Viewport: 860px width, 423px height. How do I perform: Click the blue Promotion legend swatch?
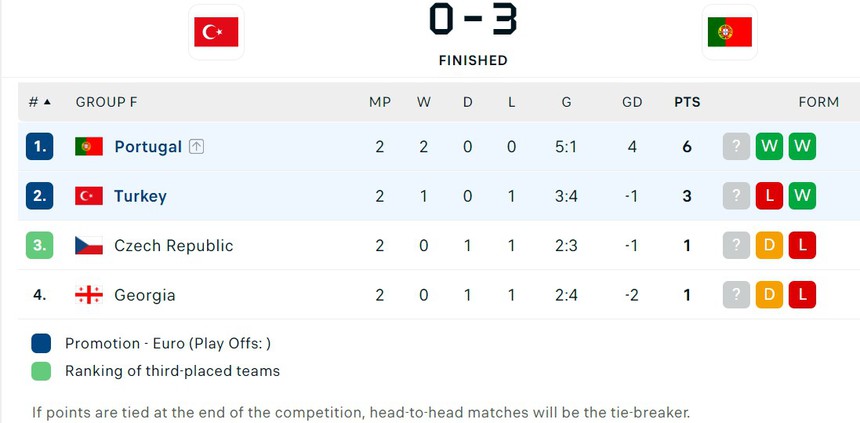click(41, 343)
